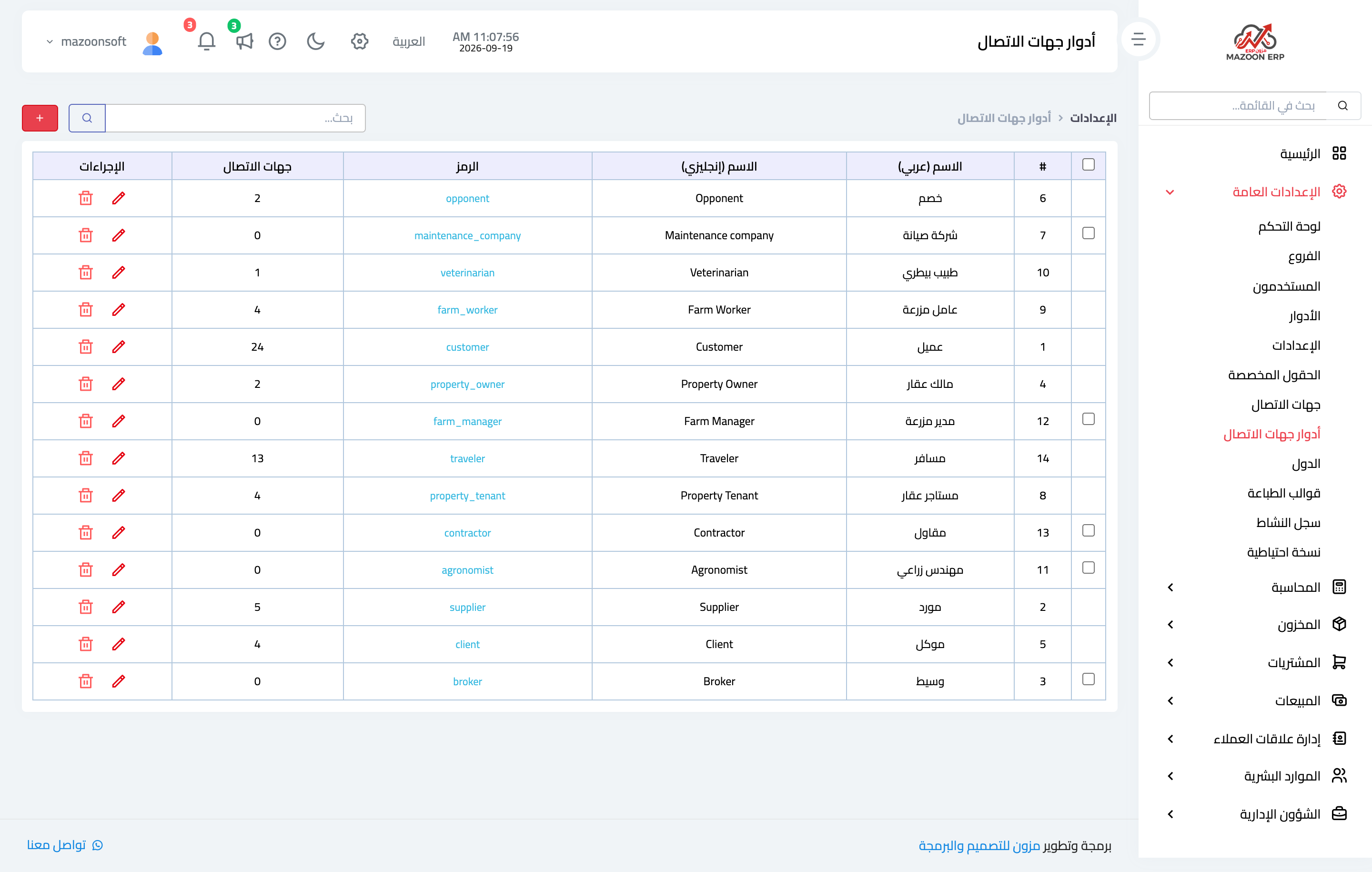
Task: Open الفروع menu item
Action: tap(1304, 256)
